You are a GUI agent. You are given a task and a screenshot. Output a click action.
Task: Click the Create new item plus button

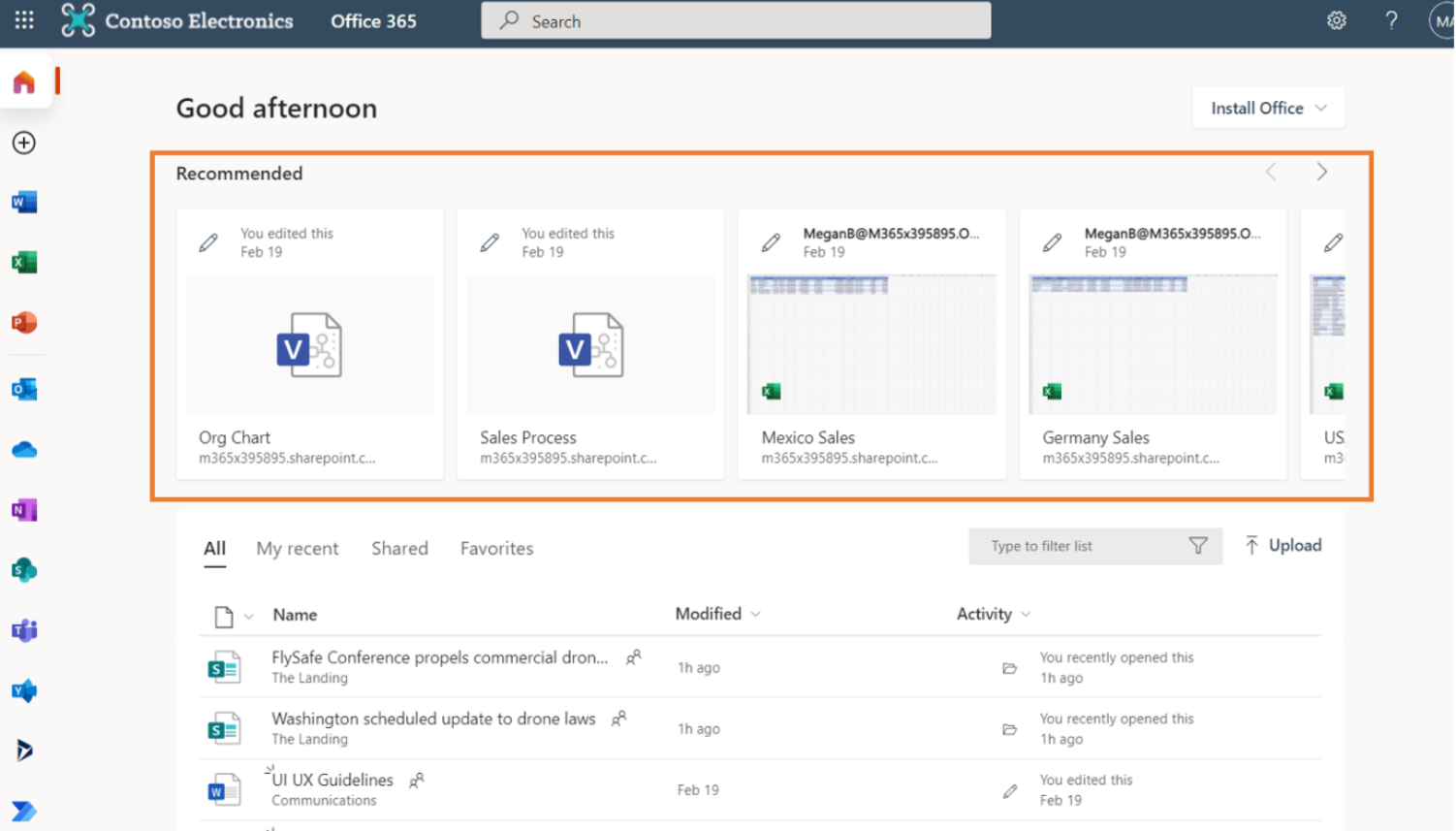point(23,142)
